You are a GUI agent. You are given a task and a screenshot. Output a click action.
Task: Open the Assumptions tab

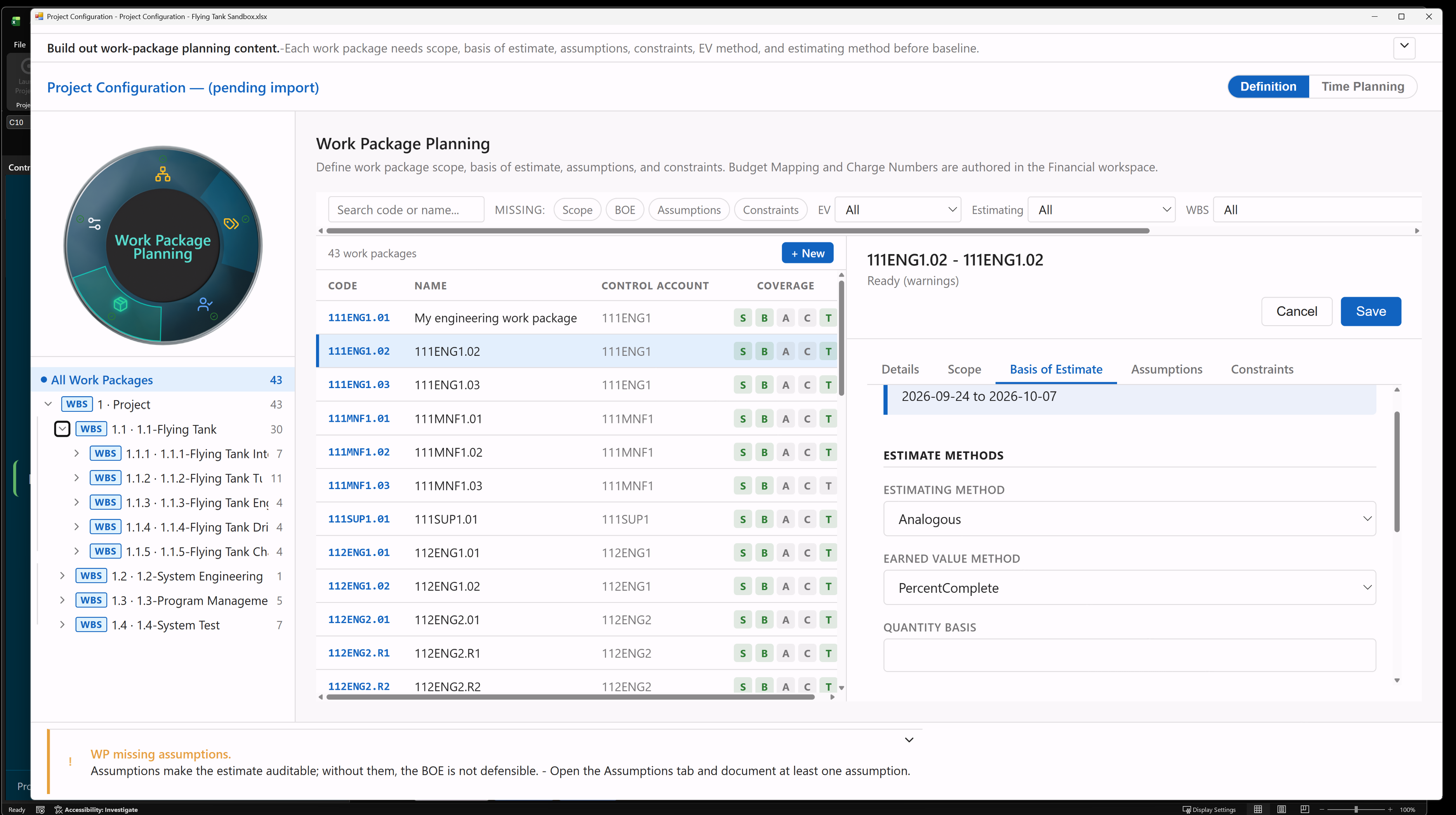(x=1167, y=369)
